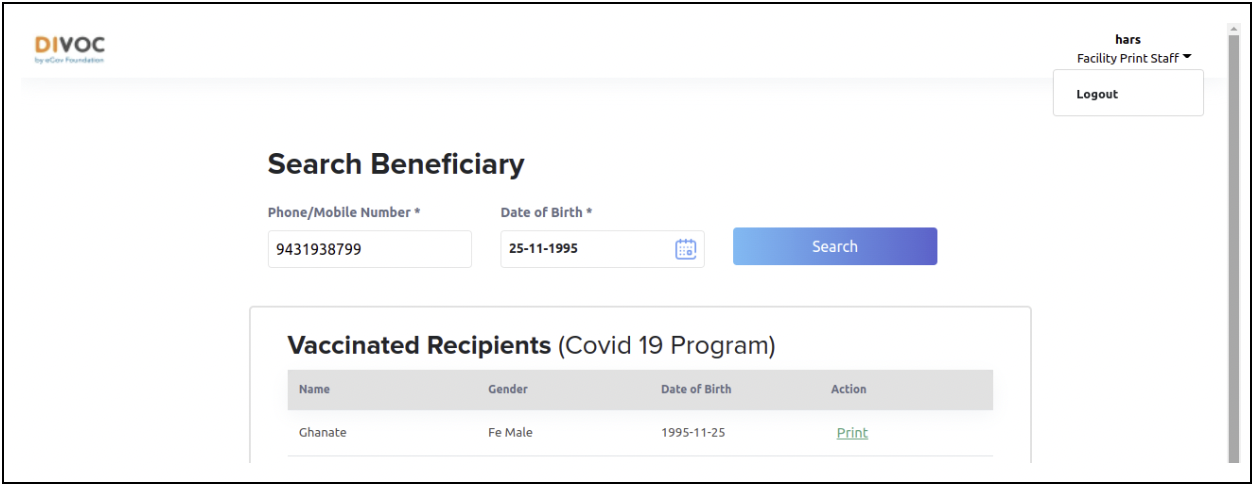The height and width of the screenshot is (488, 1256).
Task: Select Logout from the user menu
Action: click(1097, 94)
